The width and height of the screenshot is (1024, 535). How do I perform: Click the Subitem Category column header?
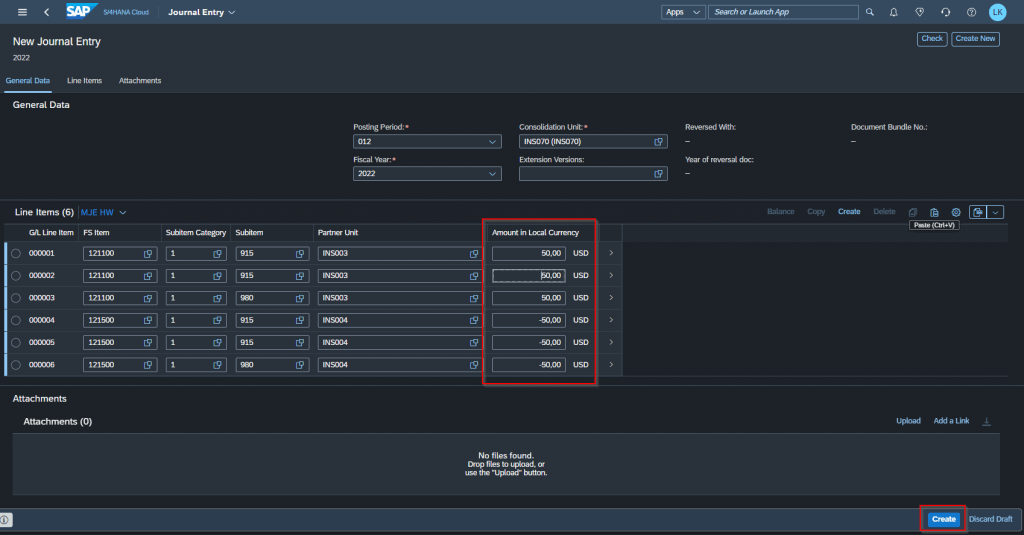coord(196,233)
